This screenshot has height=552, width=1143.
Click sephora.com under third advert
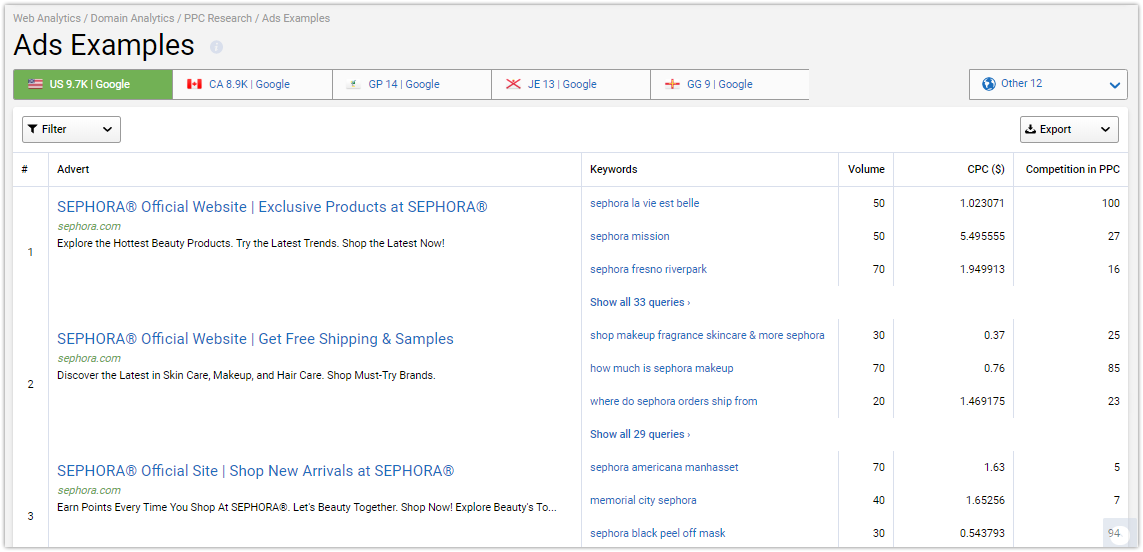point(89,490)
